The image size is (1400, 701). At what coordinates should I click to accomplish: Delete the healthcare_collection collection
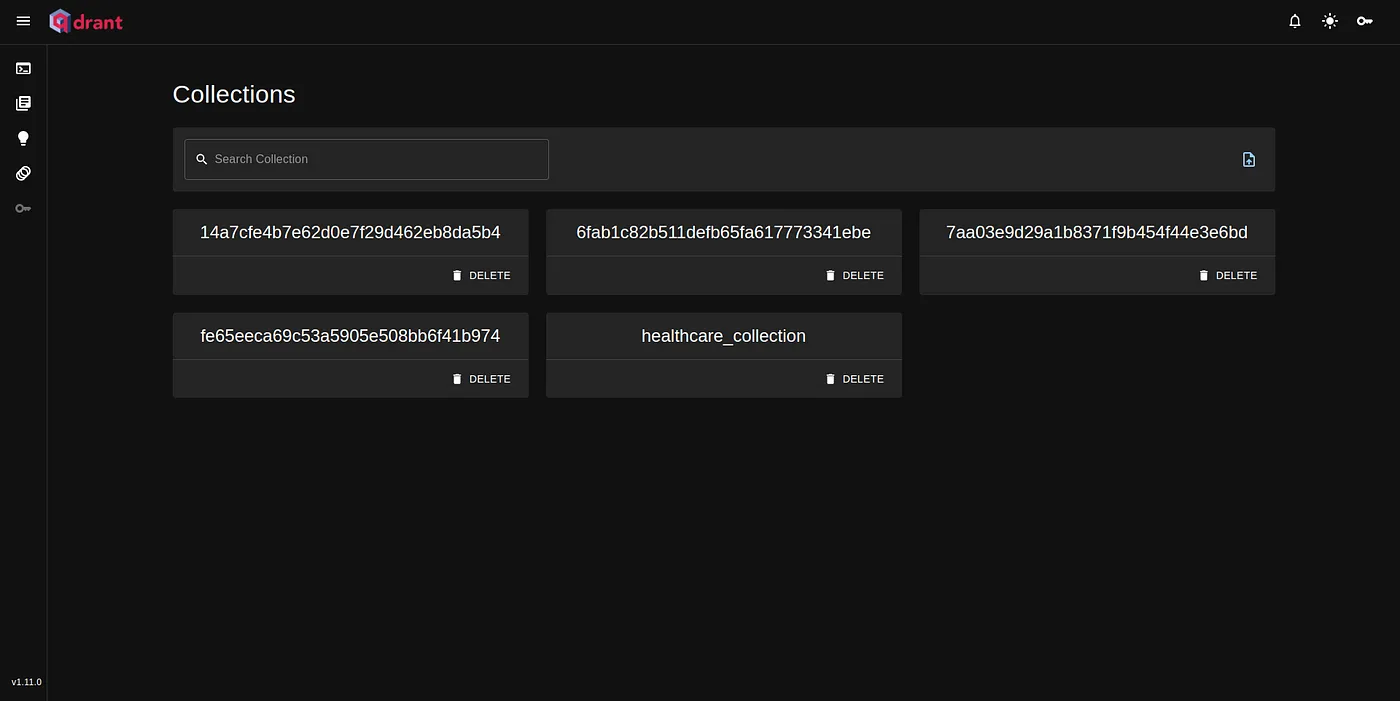point(855,379)
